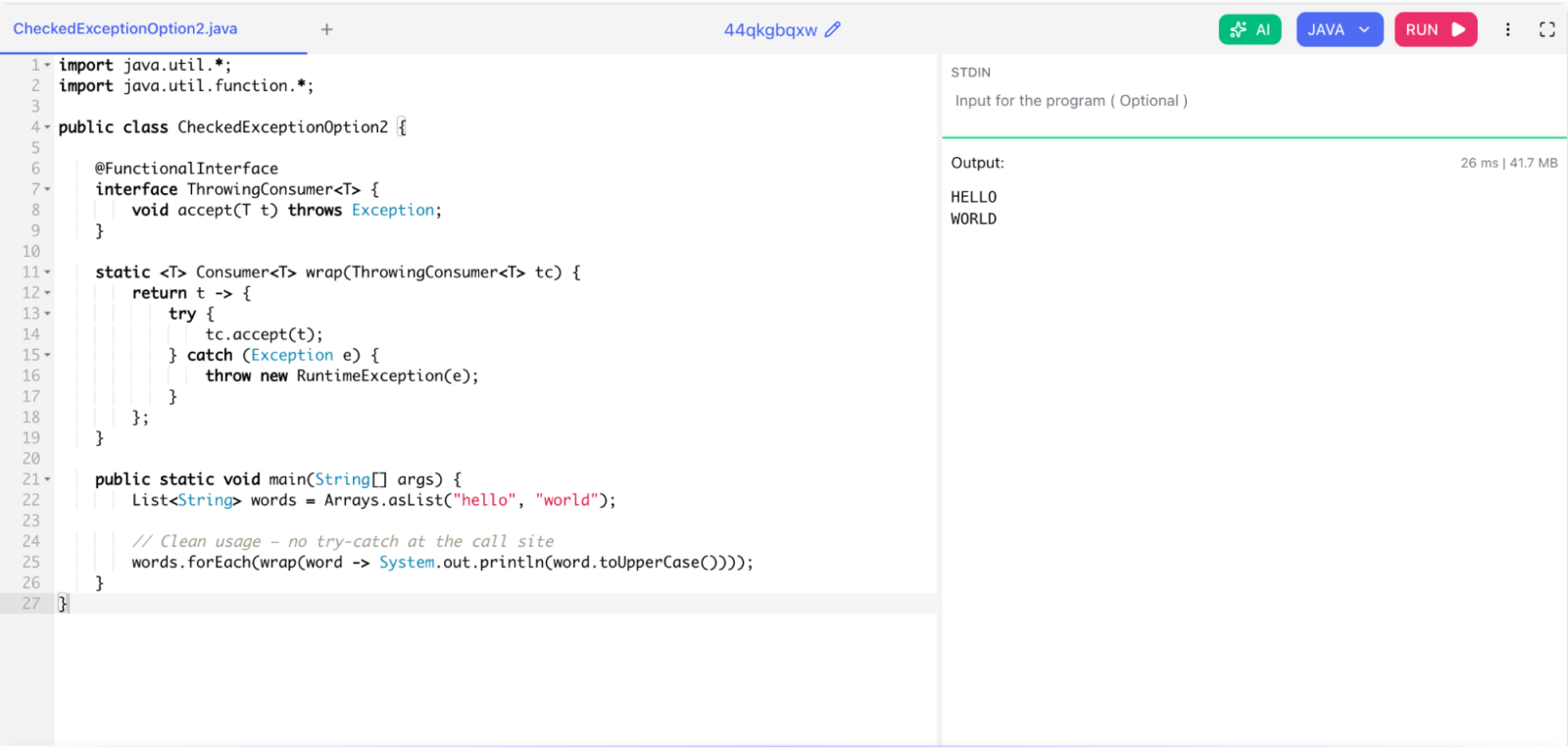Click the 44qkgbqxw project name
This screenshot has width=1568, height=748.
[770, 29]
